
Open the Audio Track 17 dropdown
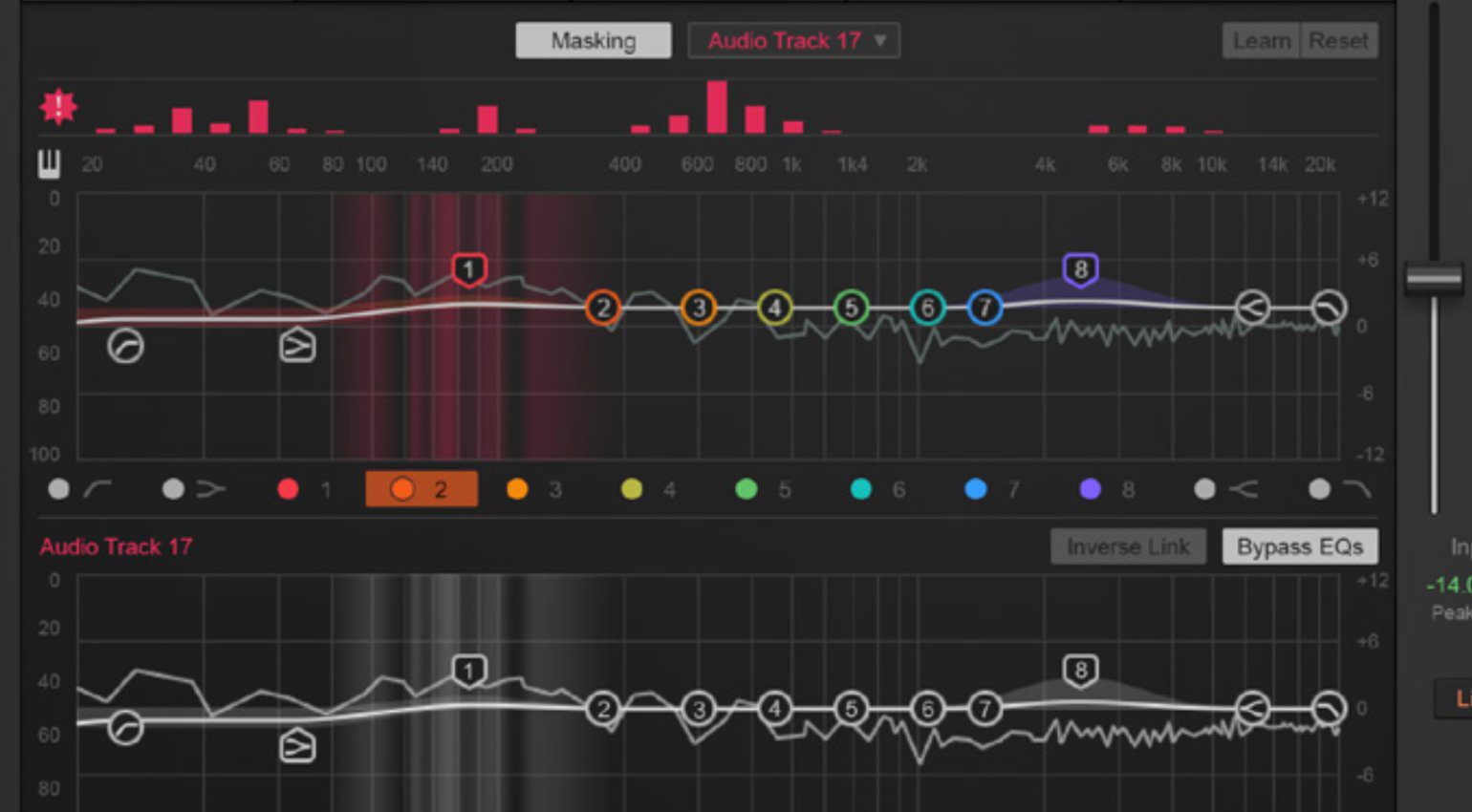coord(794,41)
